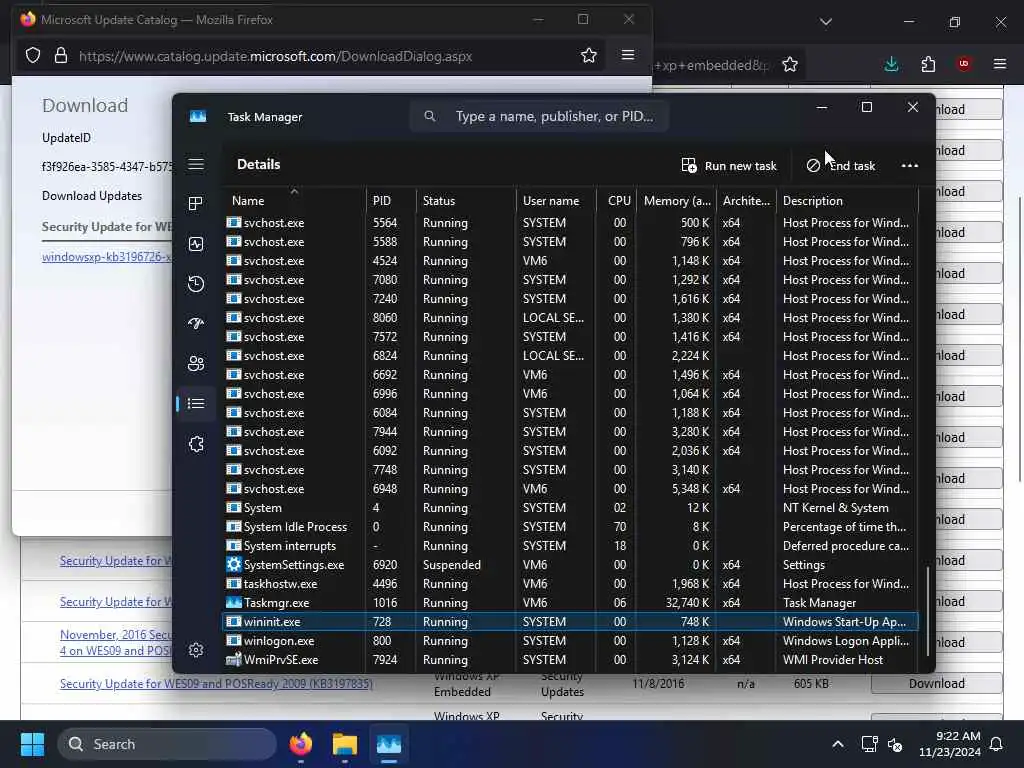Open Startup apps page in Task Manager
Image resolution: width=1024 pixels, height=768 pixels.
(x=196, y=323)
